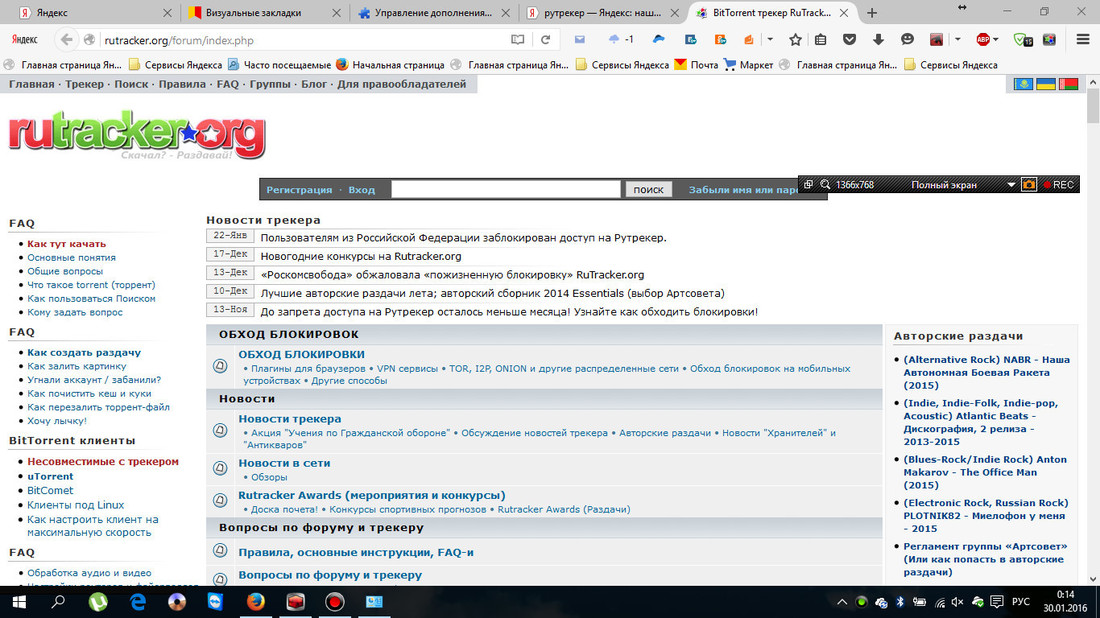This screenshot has width=1100, height=618.
Task: Click the red record app taskbar icon
Action: pyautogui.click(x=335, y=602)
